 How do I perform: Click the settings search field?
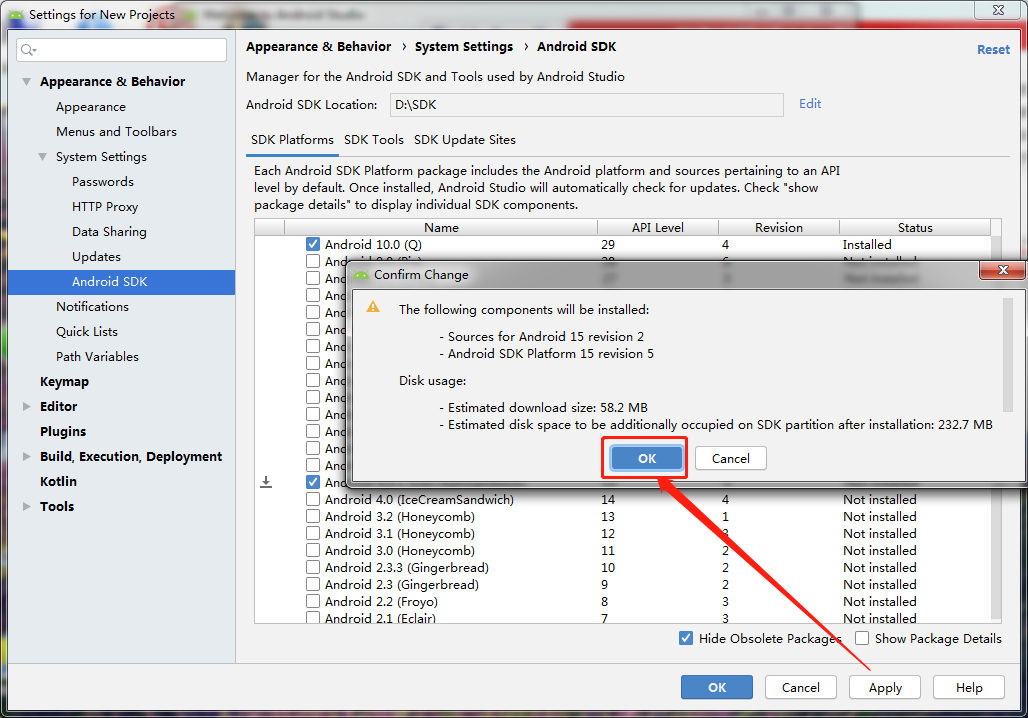coord(121,50)
